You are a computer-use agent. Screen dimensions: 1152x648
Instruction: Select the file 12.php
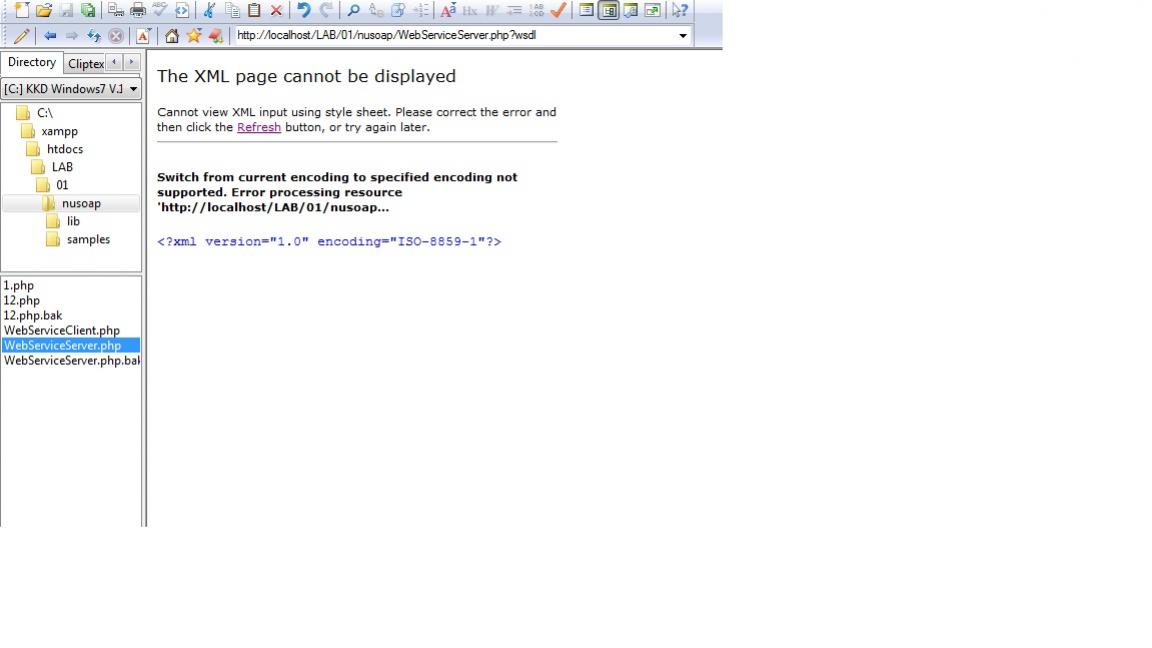pos(21,300)
